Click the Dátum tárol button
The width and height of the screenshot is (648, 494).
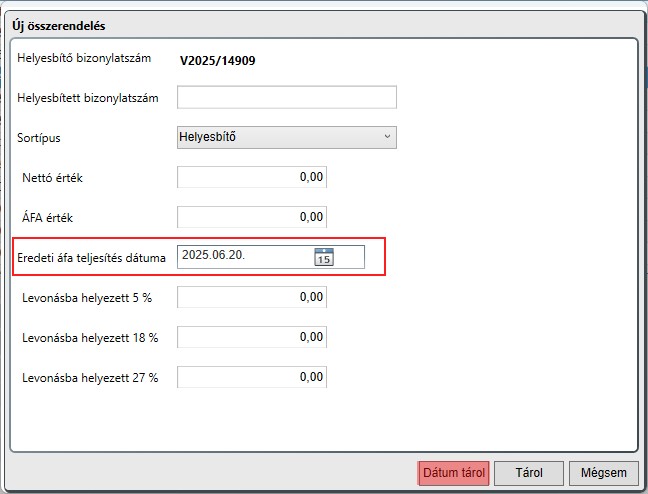(x=453, y=473)
